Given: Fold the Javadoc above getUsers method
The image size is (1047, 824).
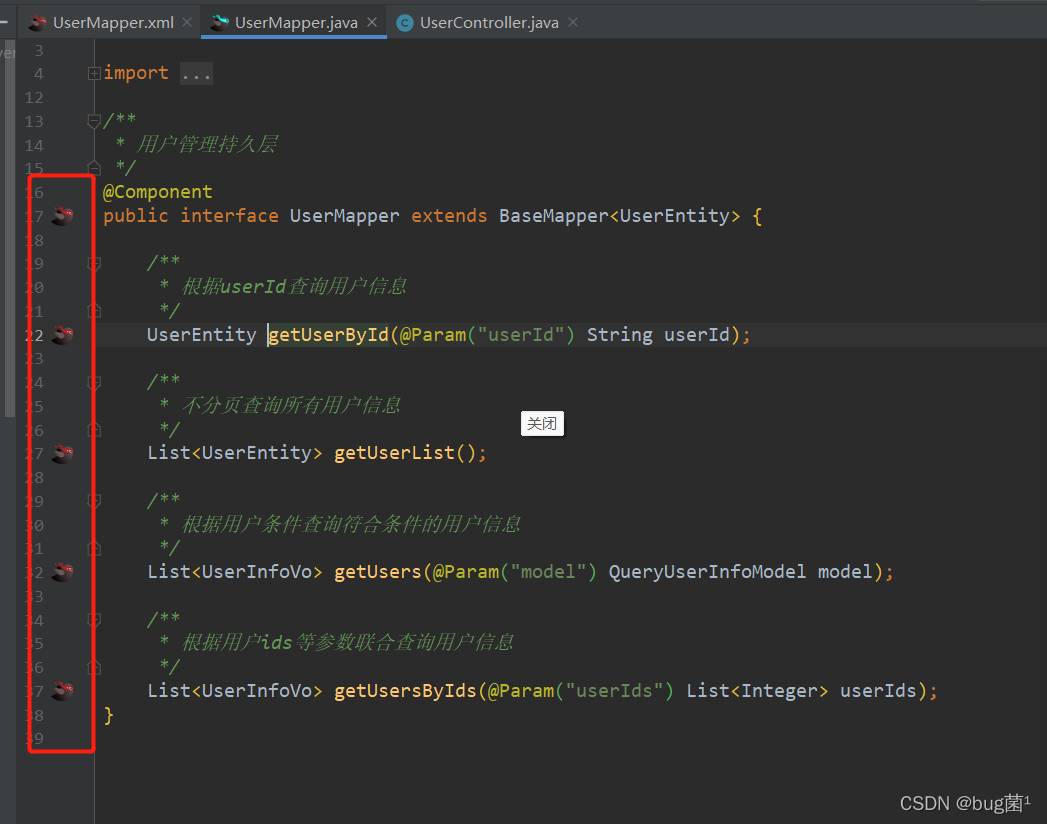Looking at the screenshot, I should tap(93, 500).
